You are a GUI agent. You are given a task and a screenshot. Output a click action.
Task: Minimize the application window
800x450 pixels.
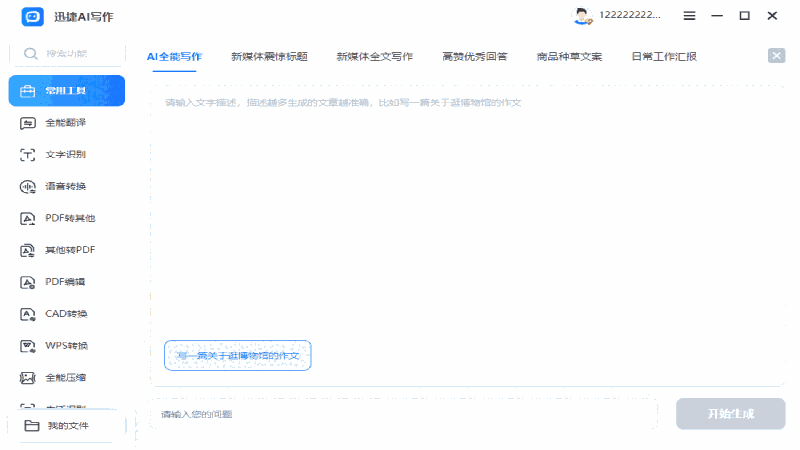717,16
